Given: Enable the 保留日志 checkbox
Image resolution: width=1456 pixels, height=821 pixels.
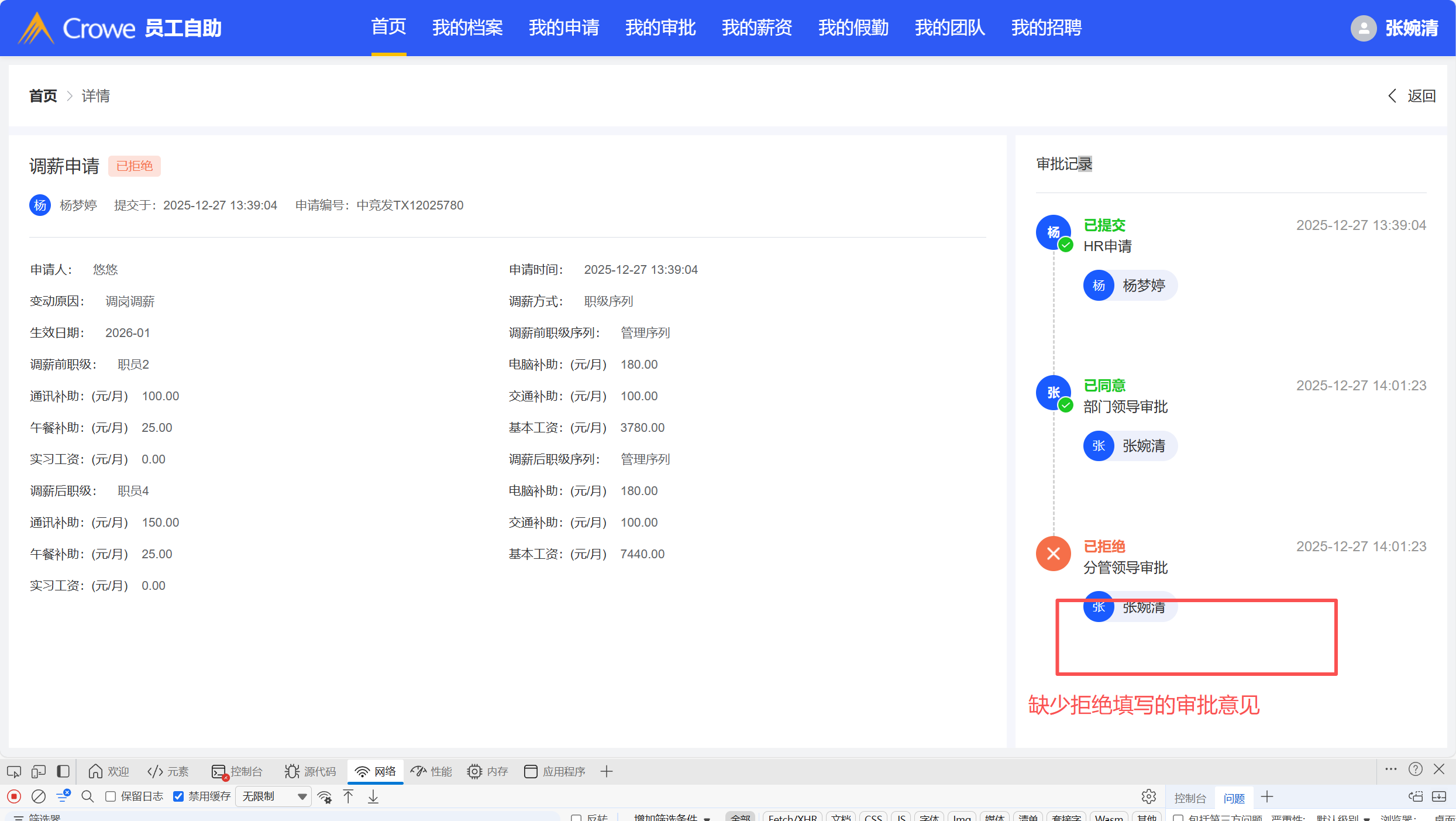Looking at the screenshot, I should coord(111,796).
